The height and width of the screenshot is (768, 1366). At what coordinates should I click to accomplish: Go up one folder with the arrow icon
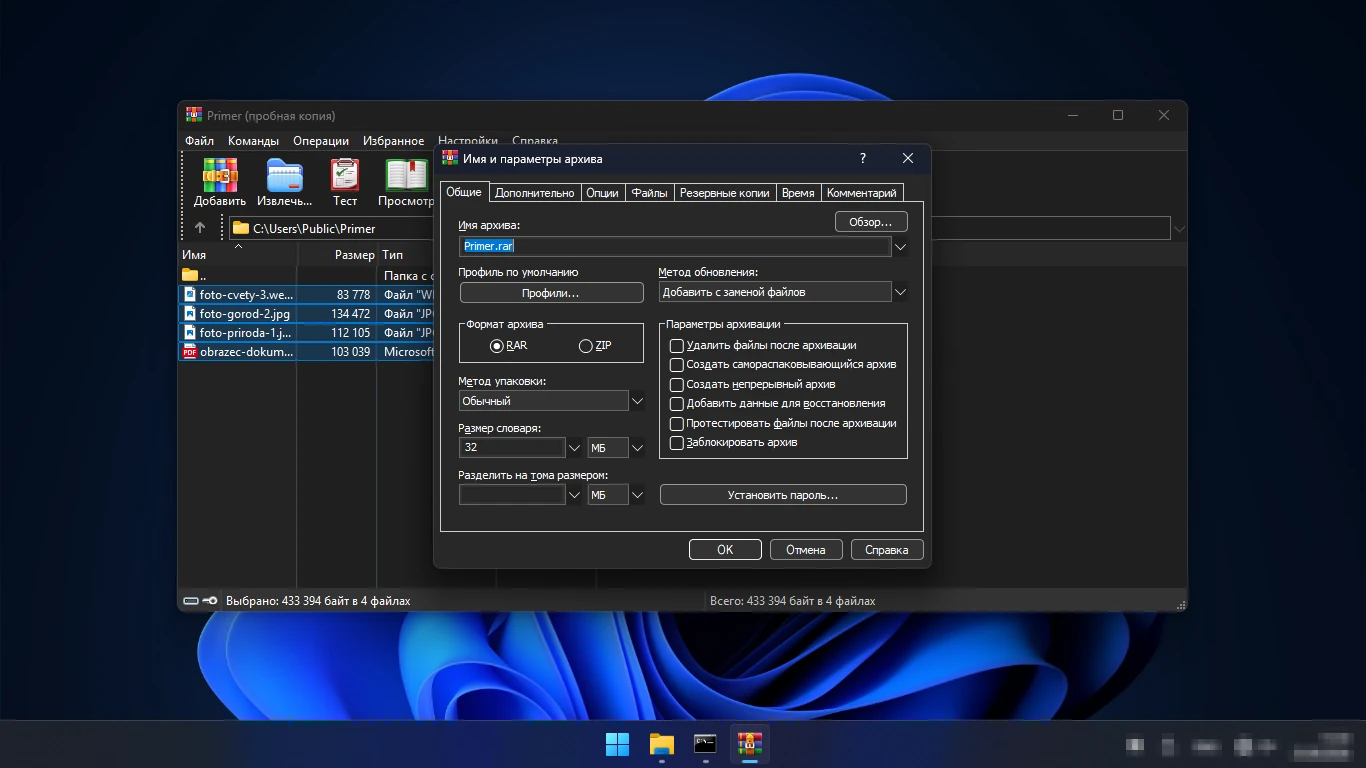(x=200, y=228)
